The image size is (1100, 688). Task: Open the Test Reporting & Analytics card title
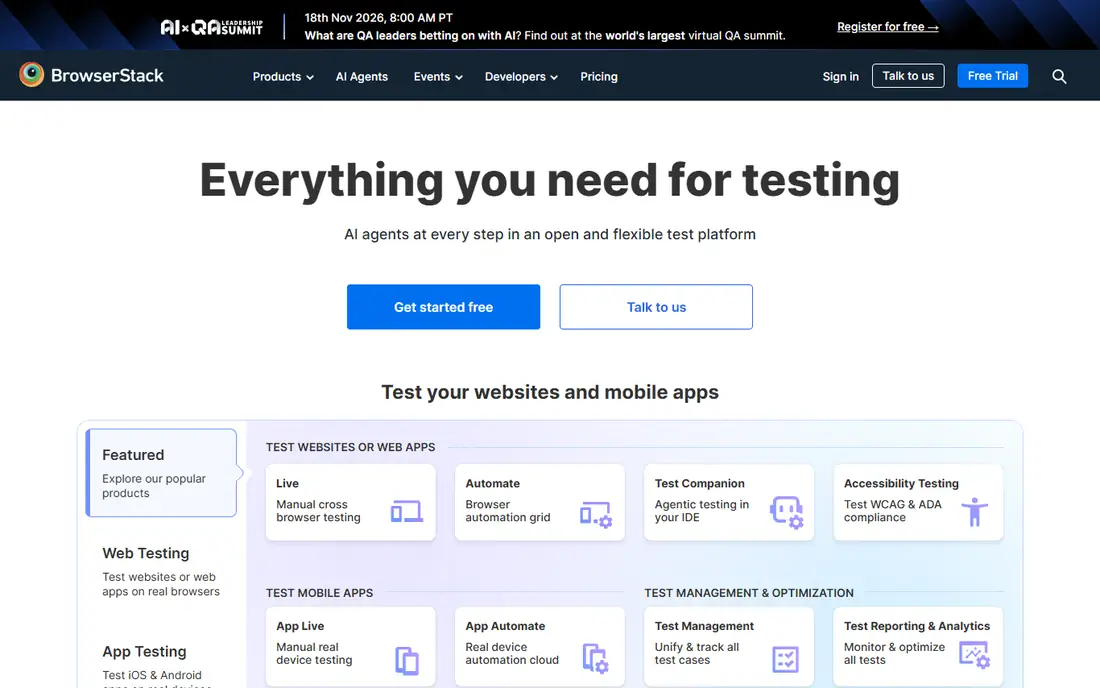(x=916, y=626)
